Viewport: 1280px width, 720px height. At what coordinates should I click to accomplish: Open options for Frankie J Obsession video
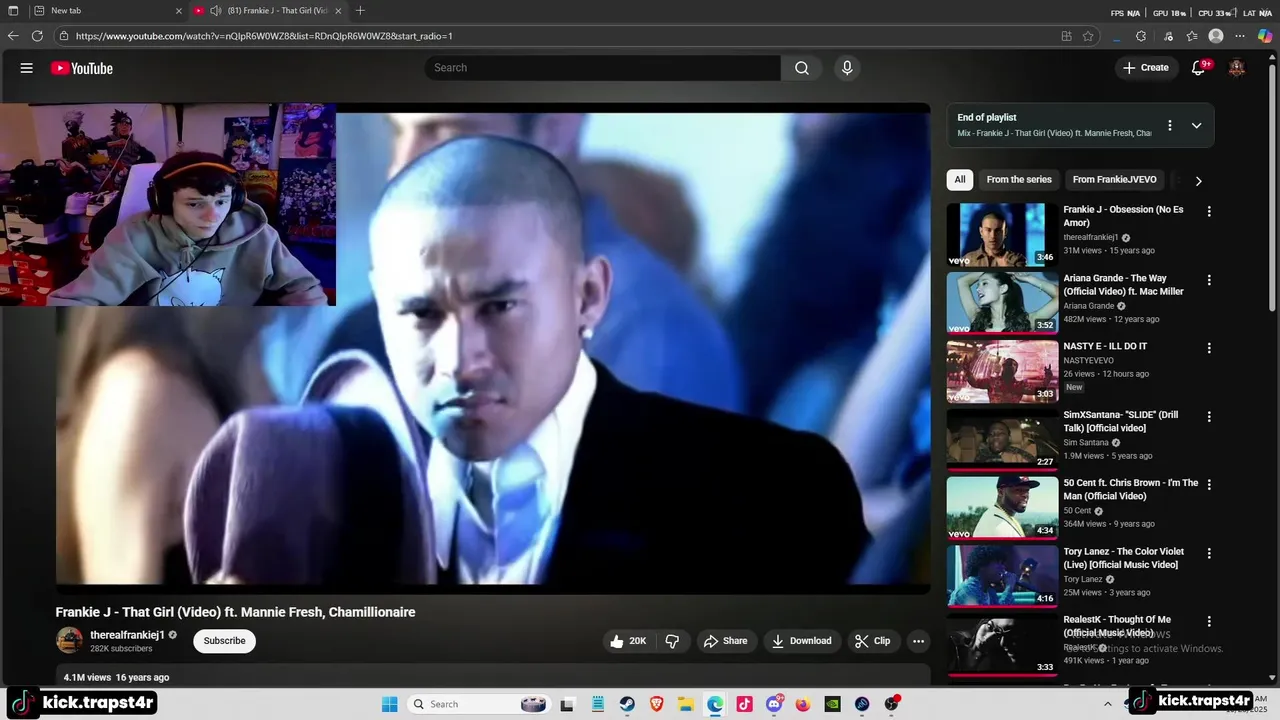1209,212
